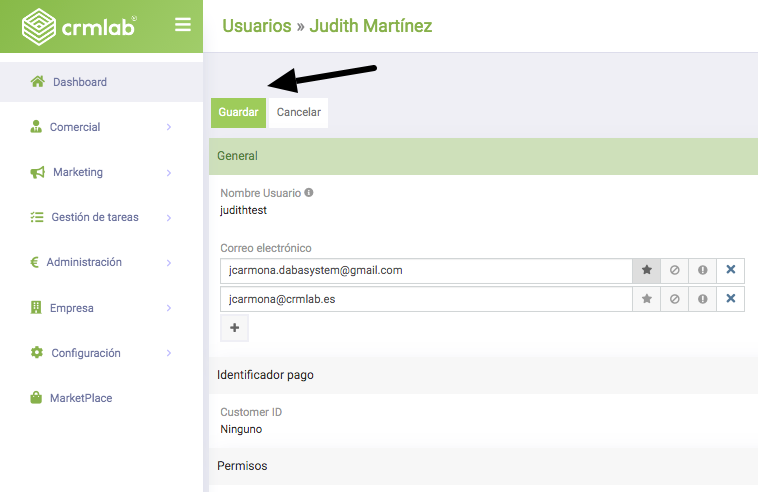758x492 pixels.
Task: Click the exclamation icon on gmail row
Action: [702, 270]
